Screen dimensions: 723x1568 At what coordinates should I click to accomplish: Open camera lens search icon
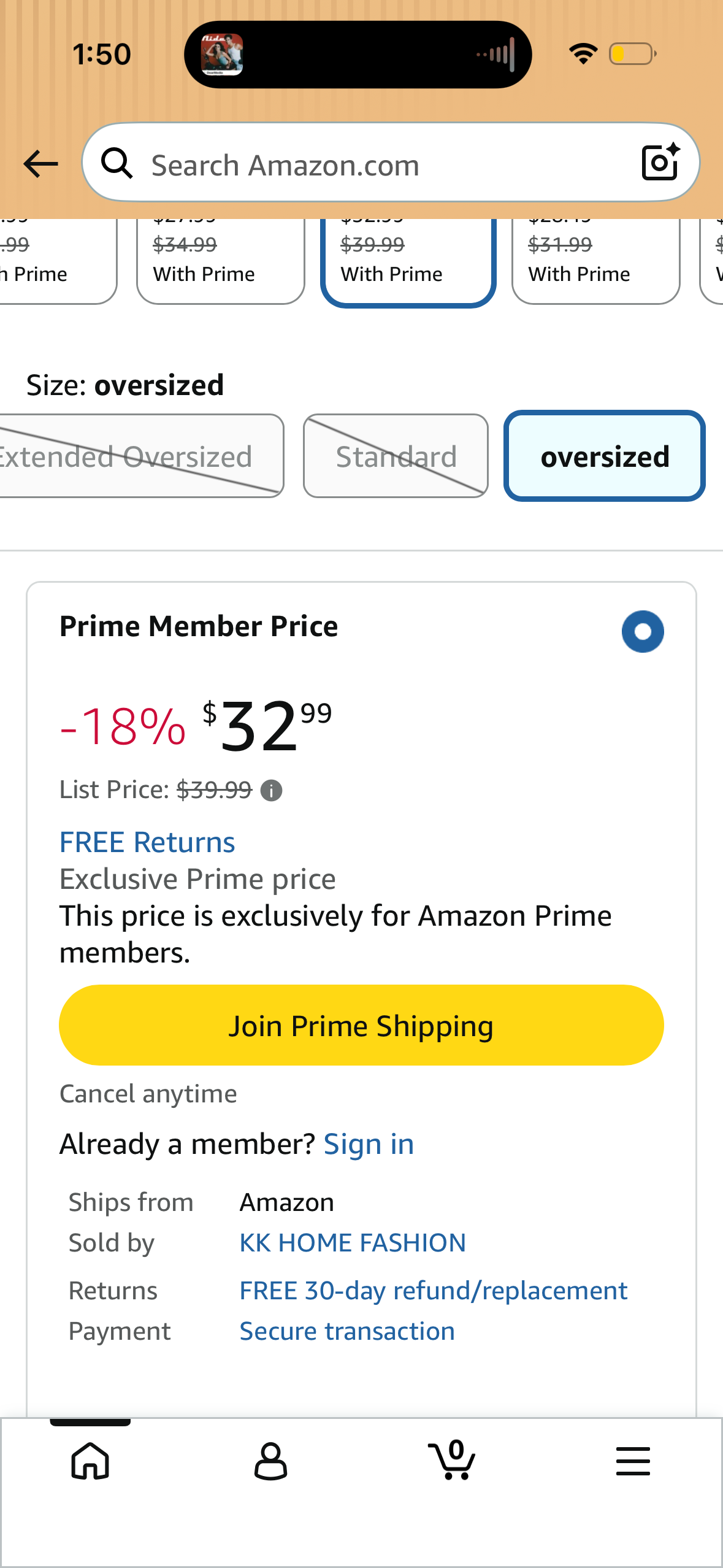(x=660, y=163)
